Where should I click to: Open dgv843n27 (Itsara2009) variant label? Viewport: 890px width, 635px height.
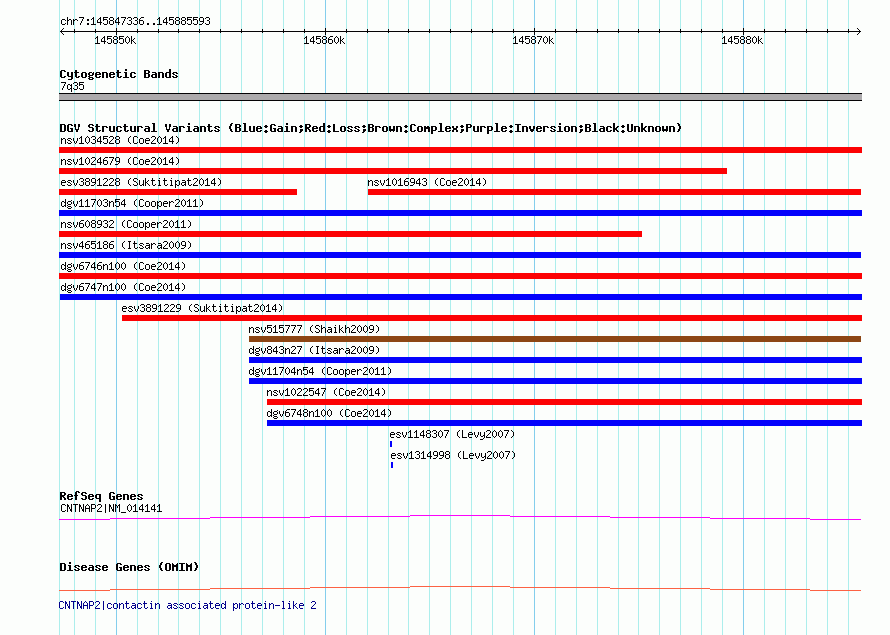pos(314,350)
